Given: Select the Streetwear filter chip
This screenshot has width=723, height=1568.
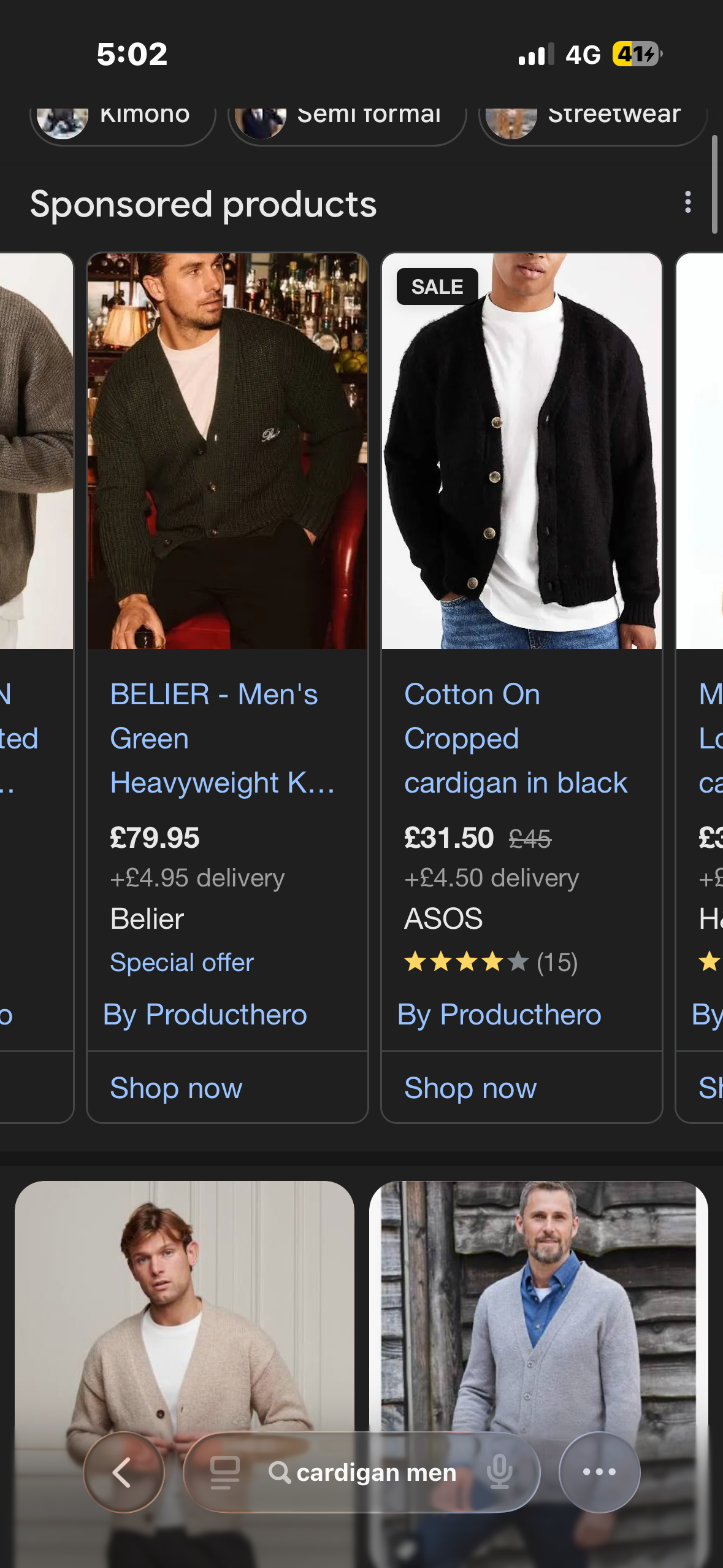Looking at the screenshot, I should (x=592, y=118).
